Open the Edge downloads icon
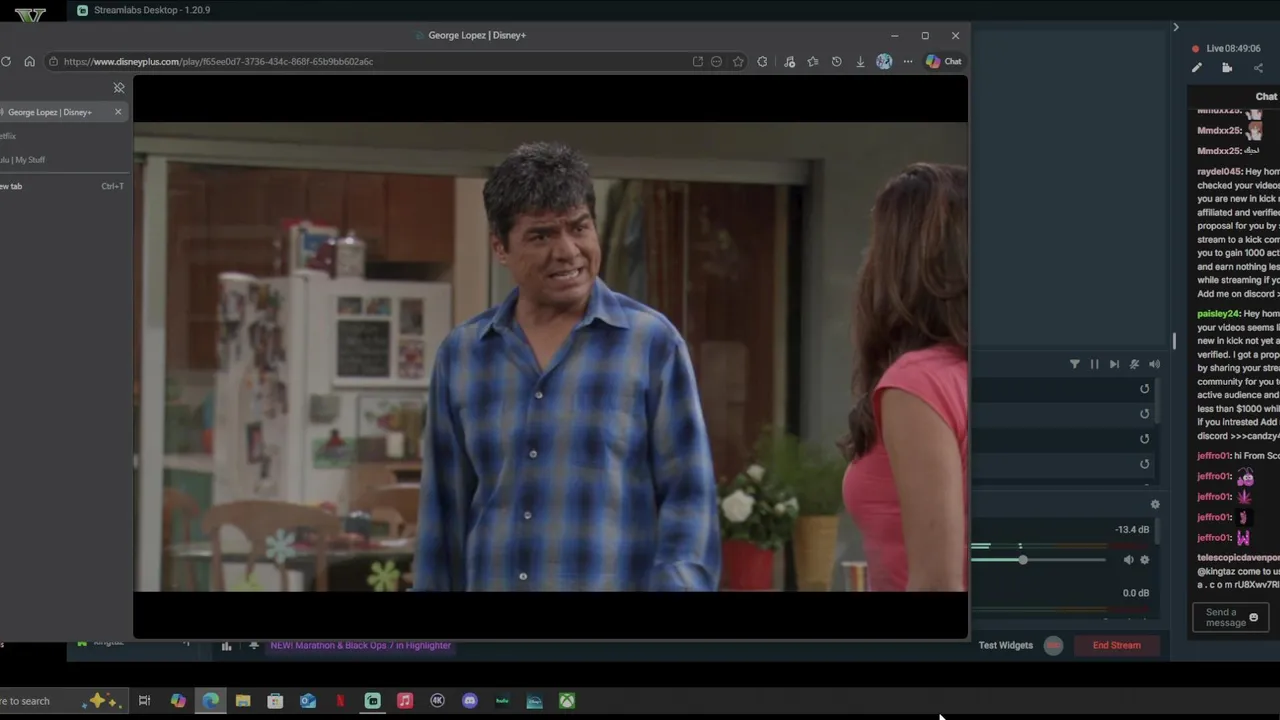Viewport: 1280px width, 720px height. [x=860, y=61]
